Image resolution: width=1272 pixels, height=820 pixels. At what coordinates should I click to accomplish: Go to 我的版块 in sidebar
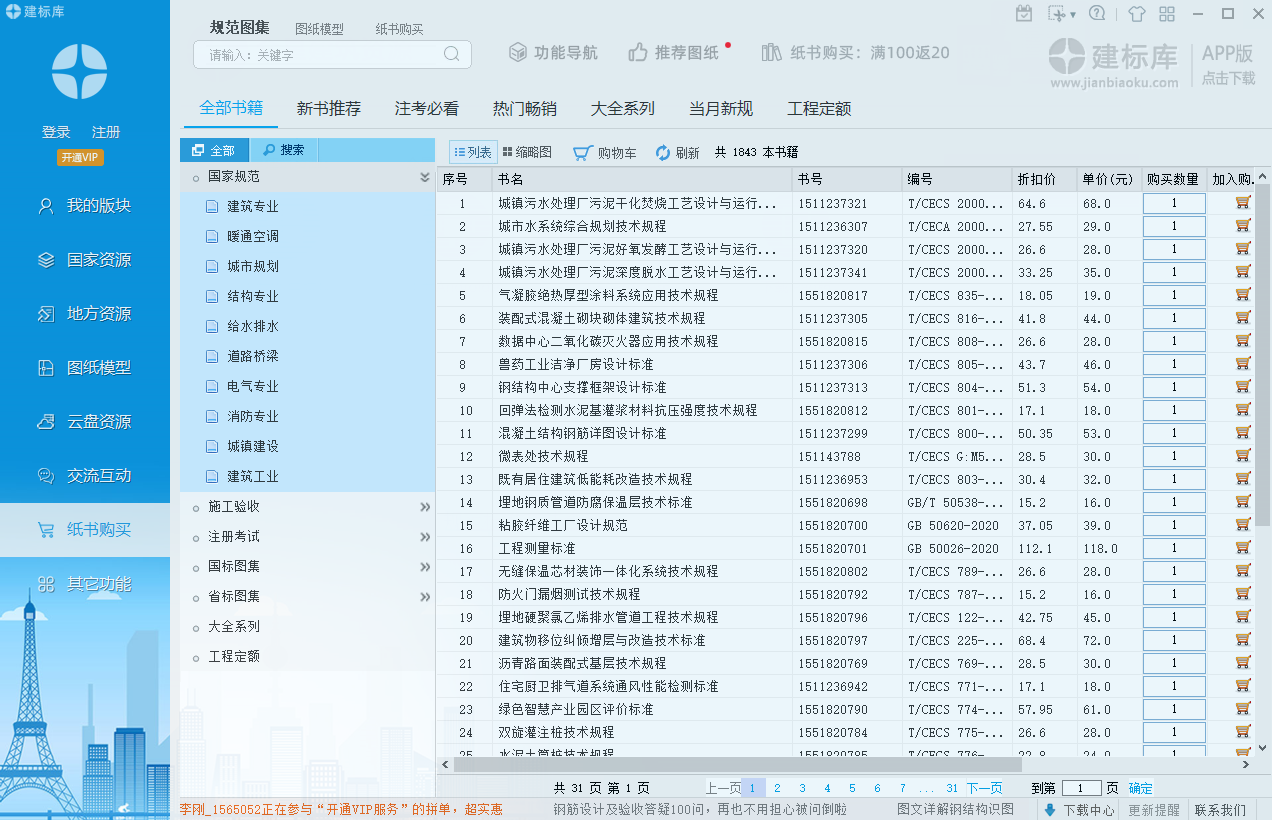(x=98, y=206)
